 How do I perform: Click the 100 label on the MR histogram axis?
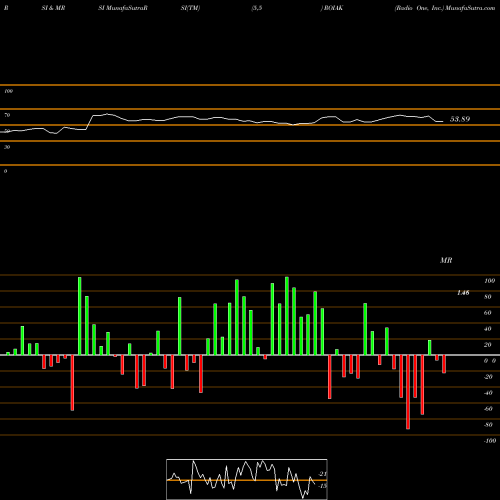(489, 281)
